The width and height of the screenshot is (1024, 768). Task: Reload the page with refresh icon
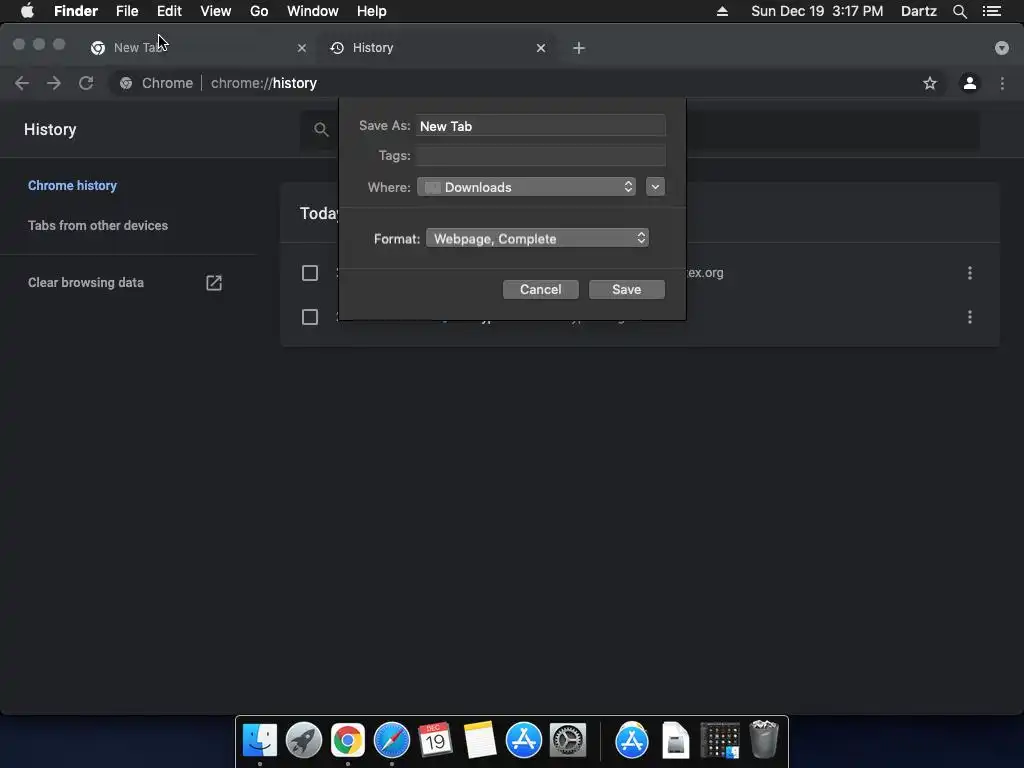pos(86,83)
